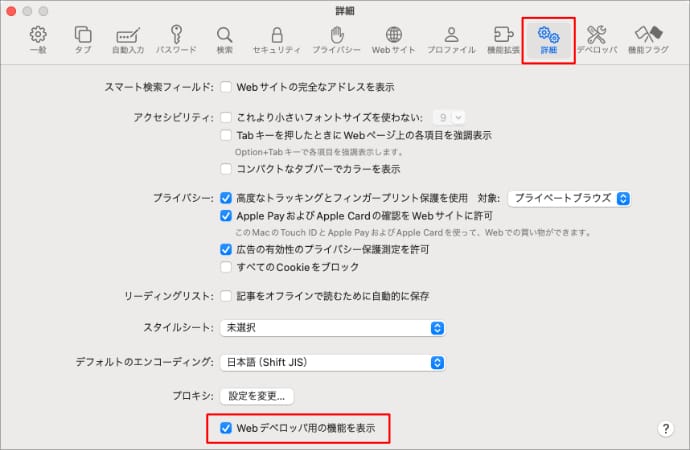
Task: Click the パスワード key icon
Action: pyautogui.click(x=176, y=38)
